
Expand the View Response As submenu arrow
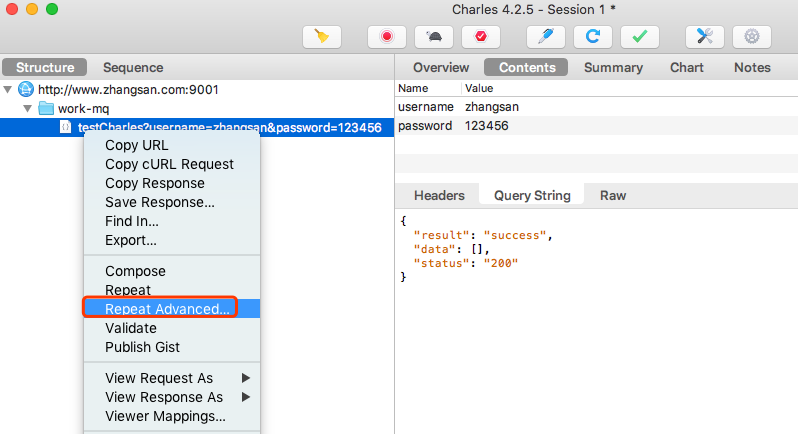[246, 397]
